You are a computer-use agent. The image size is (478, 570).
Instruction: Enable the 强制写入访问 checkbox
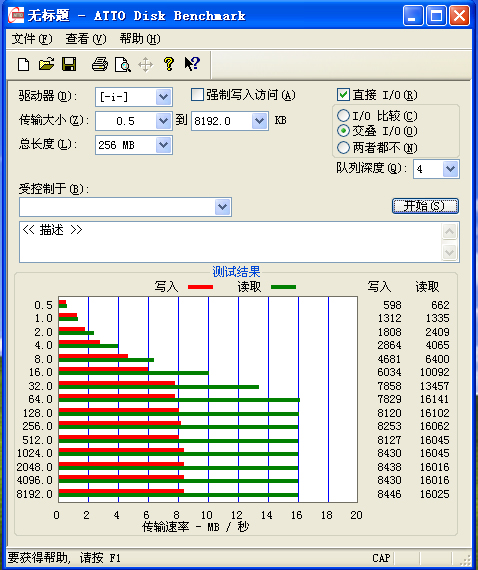(197, 95)
